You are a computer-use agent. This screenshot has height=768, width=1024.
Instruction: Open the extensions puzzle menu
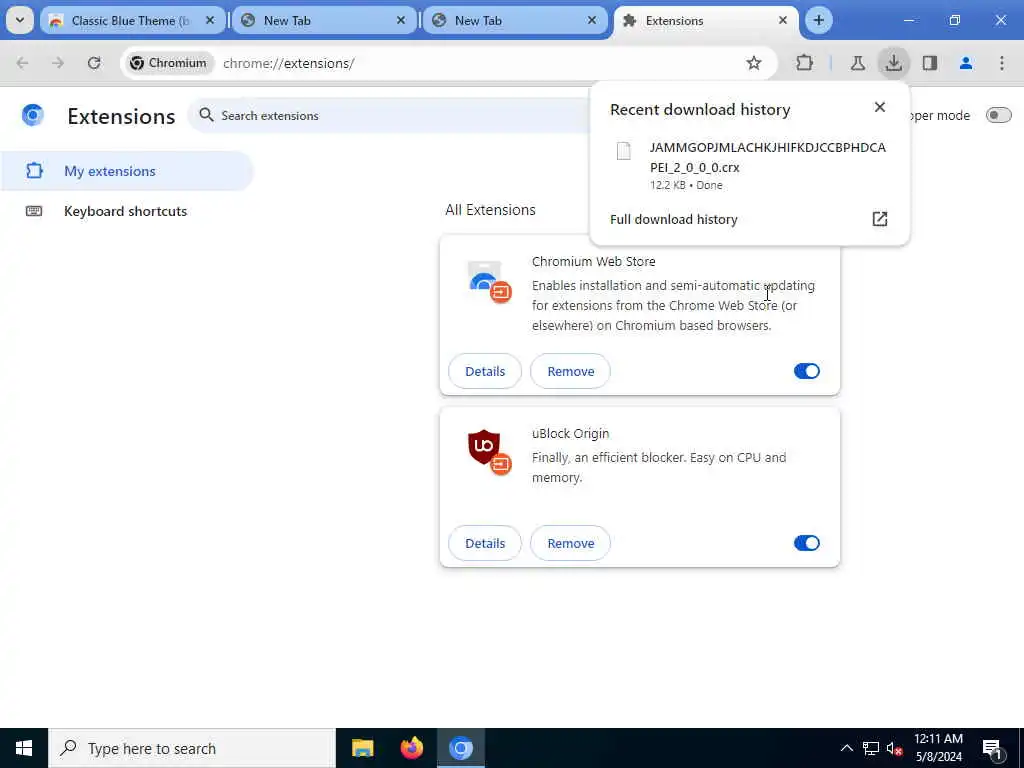tap(805, 63)
